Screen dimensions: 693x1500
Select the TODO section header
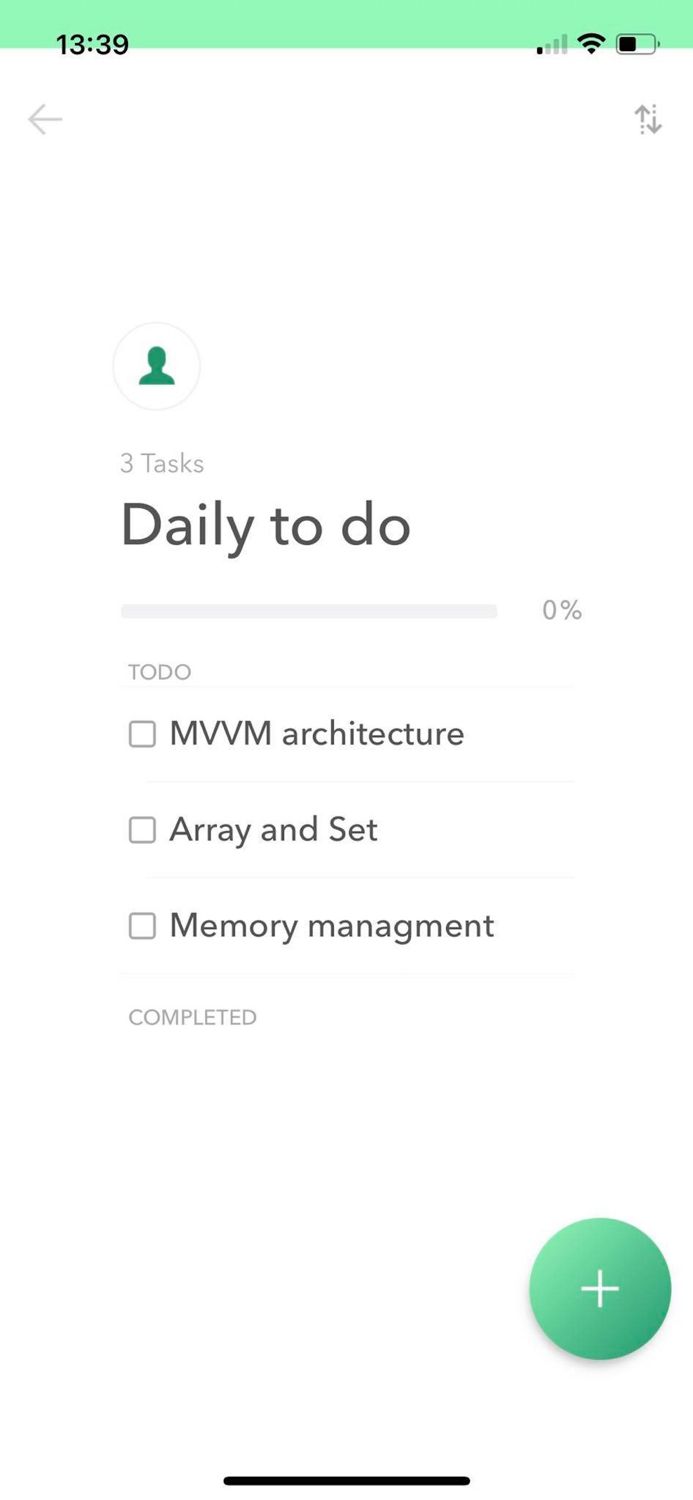coord(159,671)
